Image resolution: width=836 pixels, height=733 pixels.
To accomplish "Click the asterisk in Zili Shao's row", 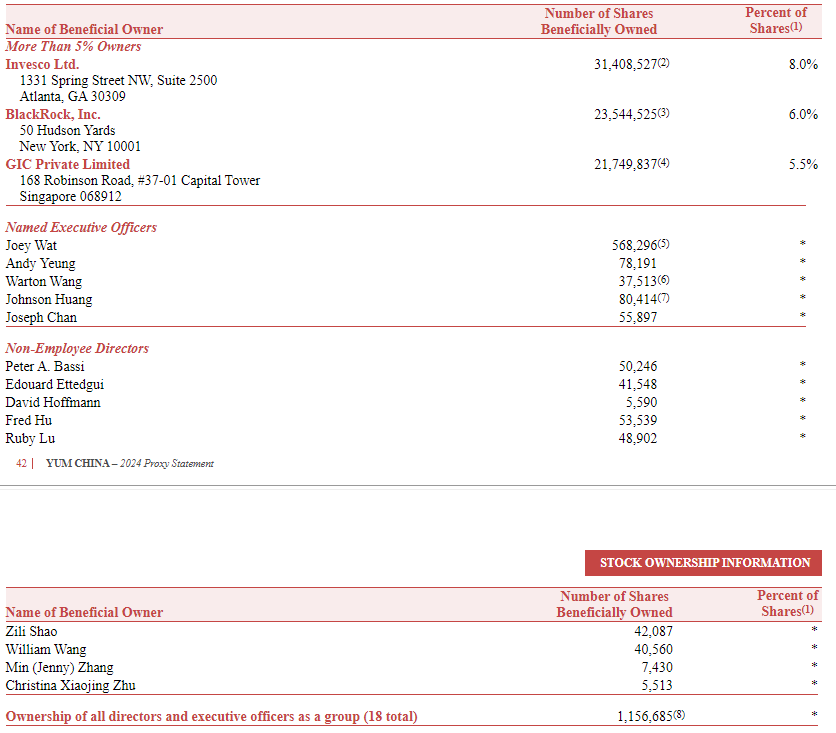I will [x=814, y=630].
